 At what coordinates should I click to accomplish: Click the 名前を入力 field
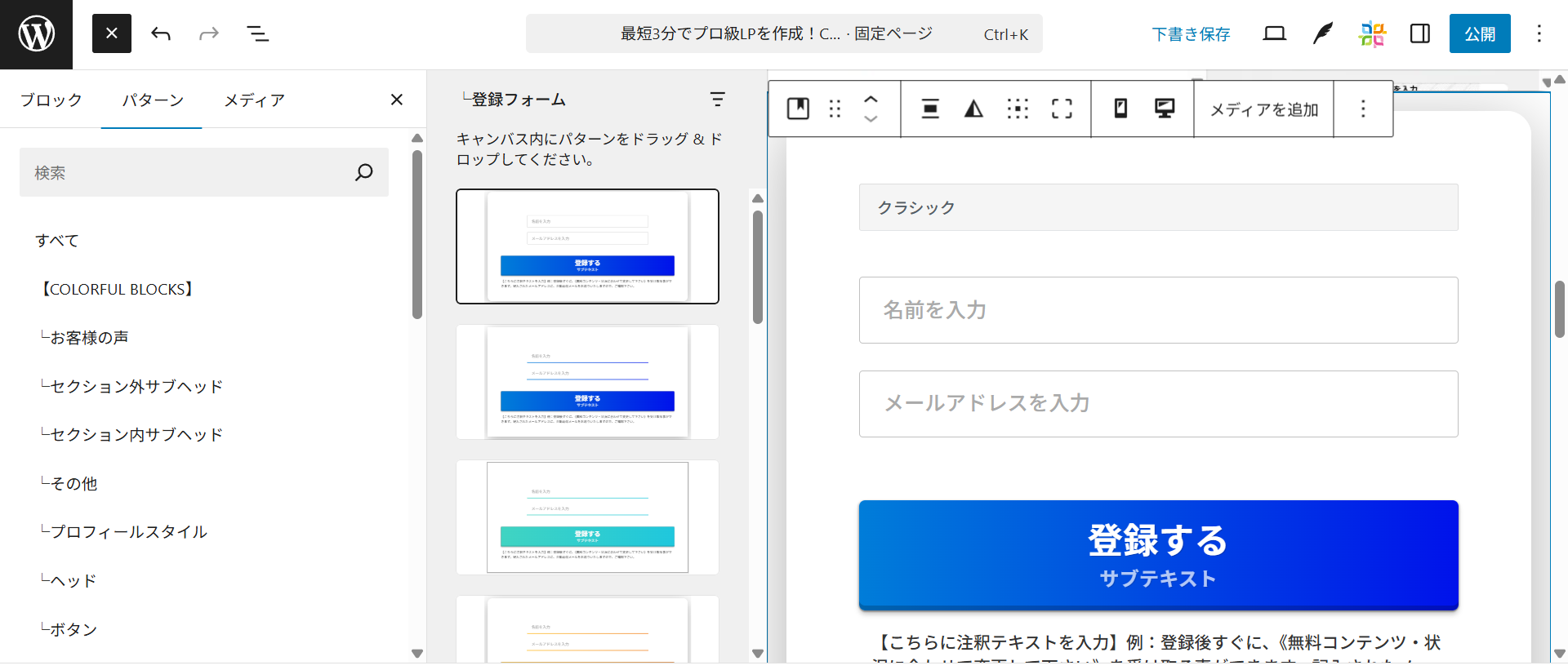(1158, 310)
